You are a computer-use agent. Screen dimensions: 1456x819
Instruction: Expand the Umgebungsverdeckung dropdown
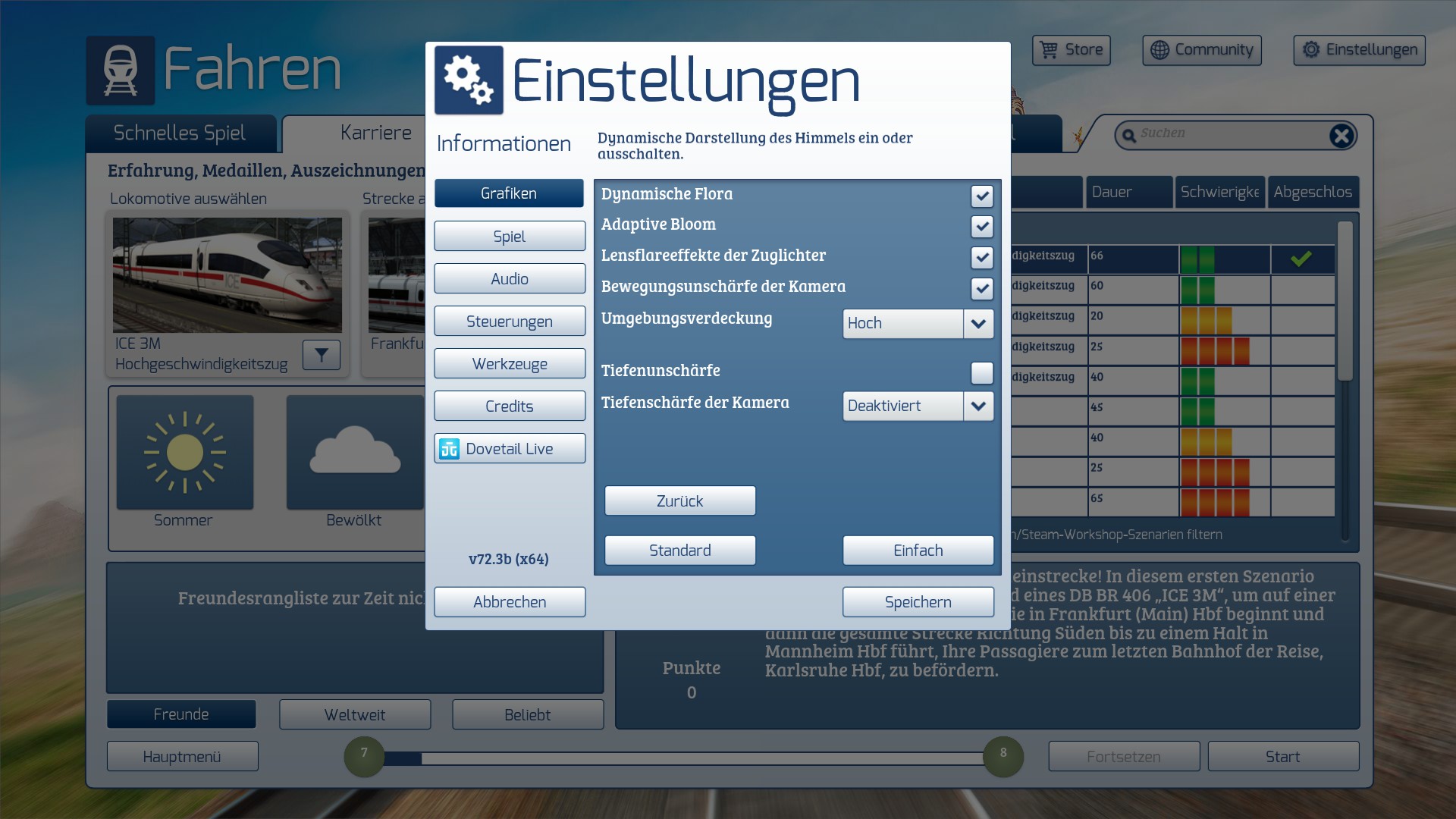point(978,324)
